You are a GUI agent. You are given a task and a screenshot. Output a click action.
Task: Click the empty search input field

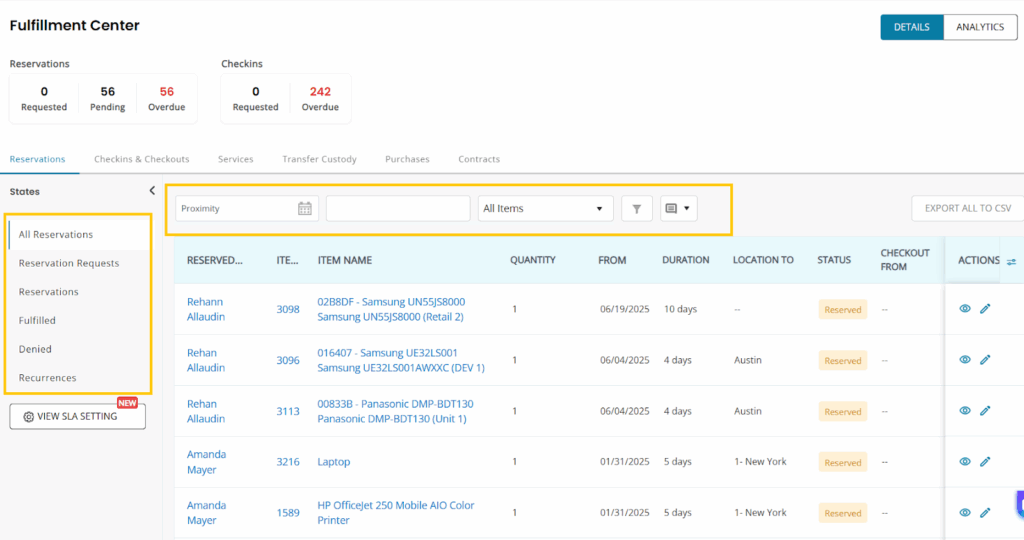coord(397,208)
